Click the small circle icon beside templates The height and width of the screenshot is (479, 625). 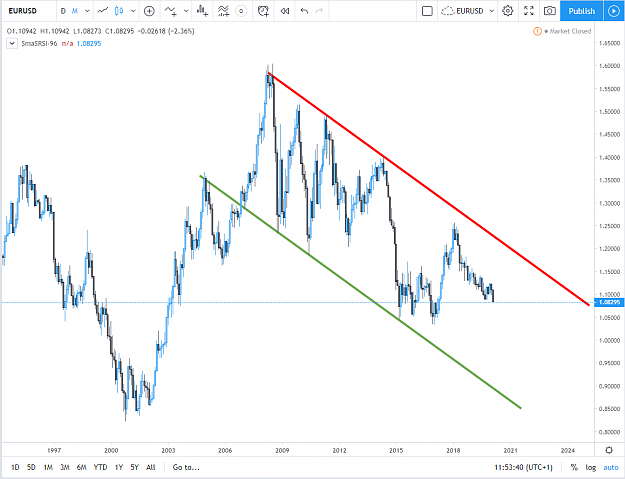tap(241, 11)
